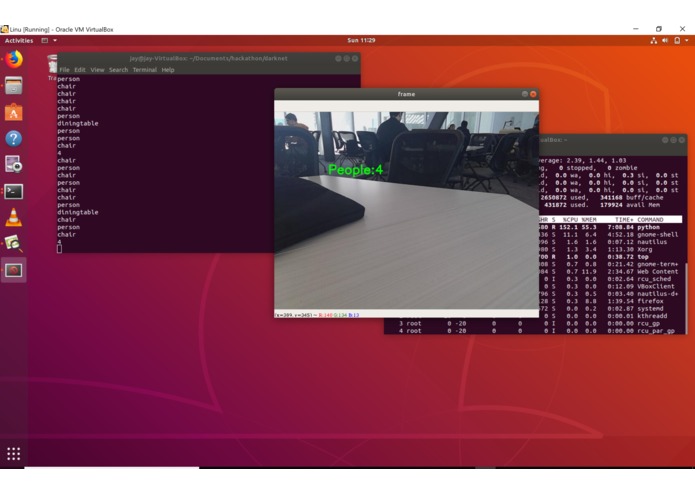Open Ubuntu Software from the dock
The height and width of the screenshot is (494, 695).
click(x=14, y=113)
